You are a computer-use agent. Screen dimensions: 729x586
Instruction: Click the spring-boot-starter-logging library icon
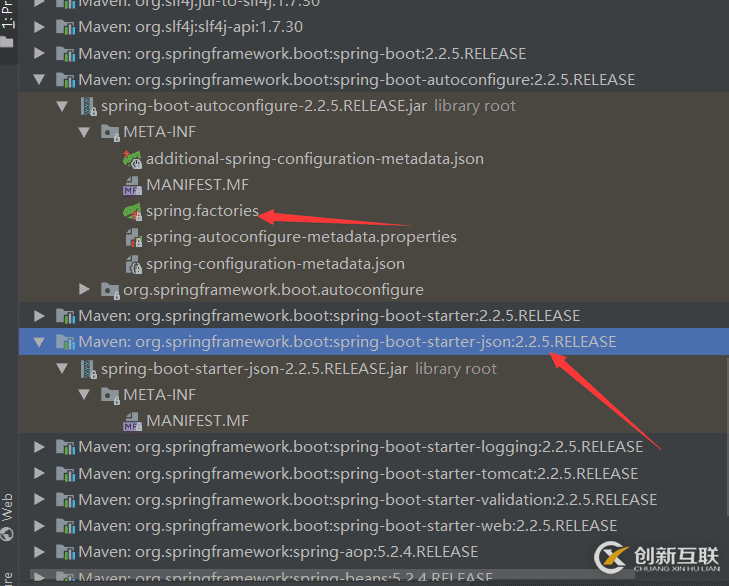(x=66, y=447)
